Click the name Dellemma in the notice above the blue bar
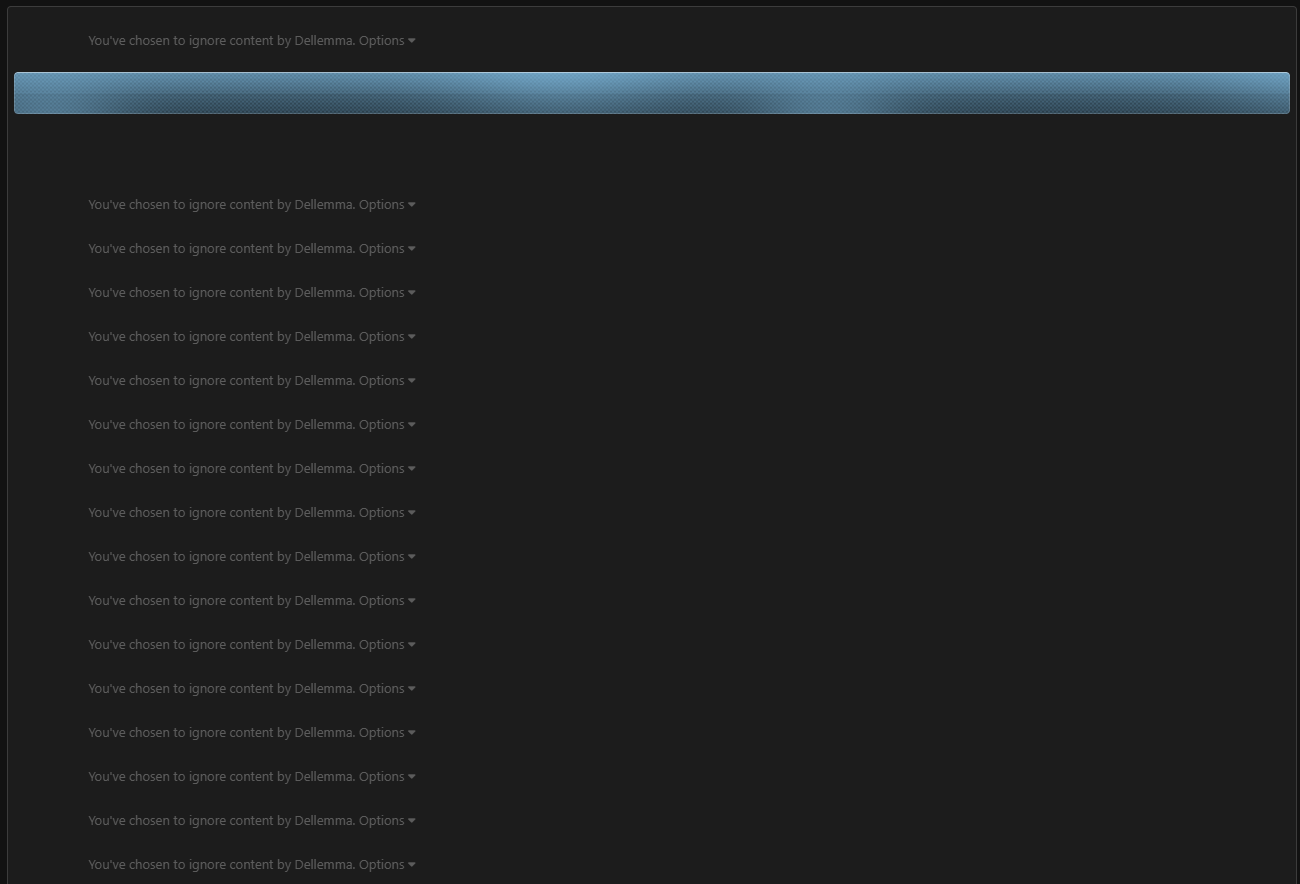Viewport: 1300px width, 884px height. tap(324, 41)
